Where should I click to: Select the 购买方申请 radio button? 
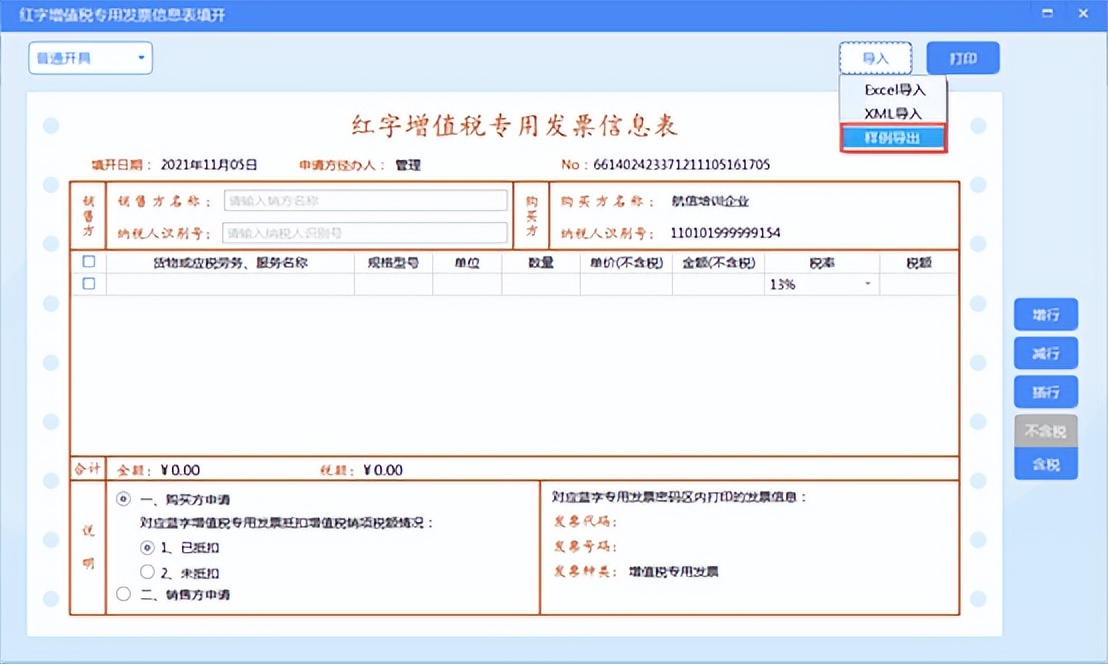pos(122,500)
